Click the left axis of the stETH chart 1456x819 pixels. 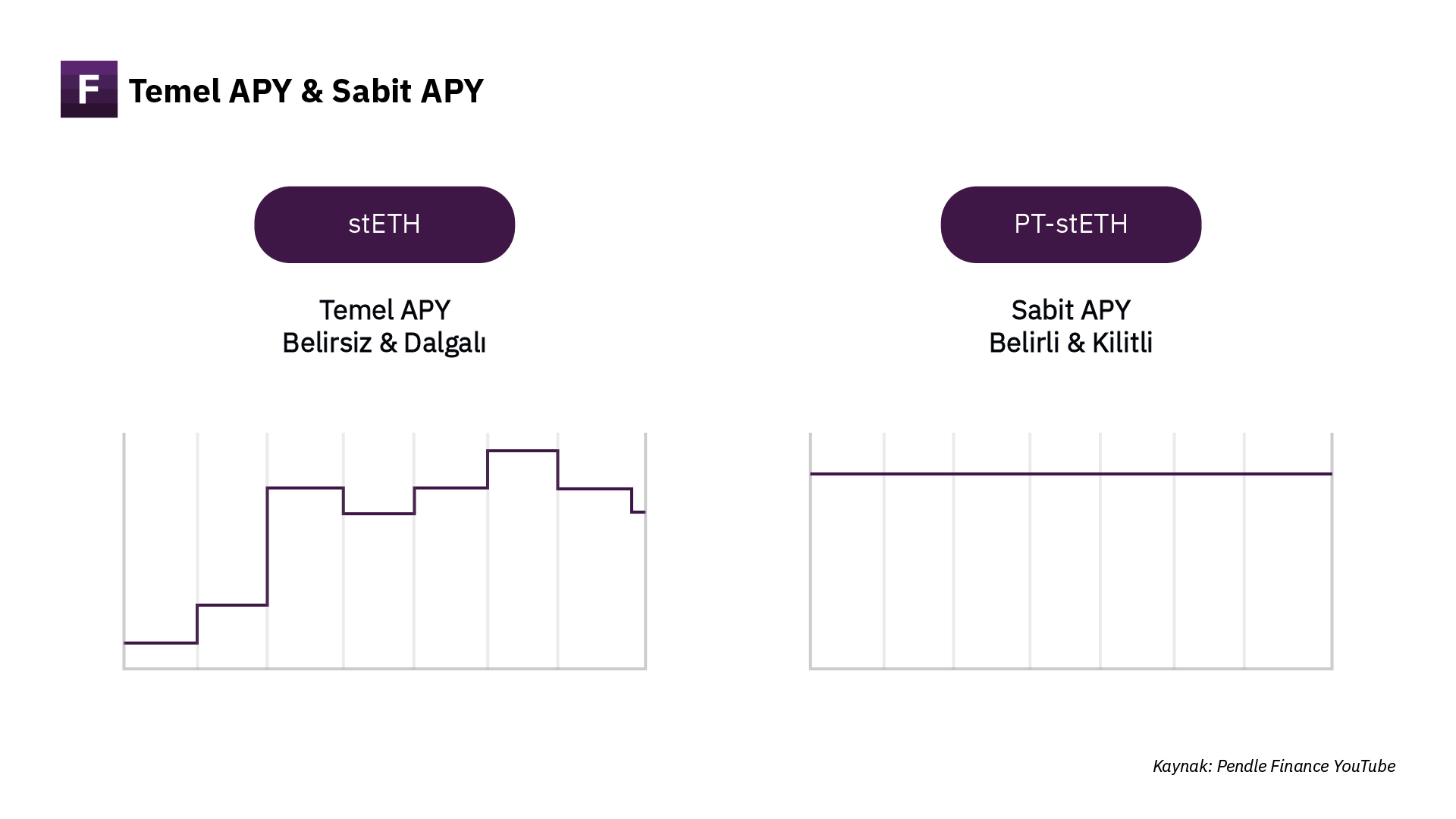(124, 551)
